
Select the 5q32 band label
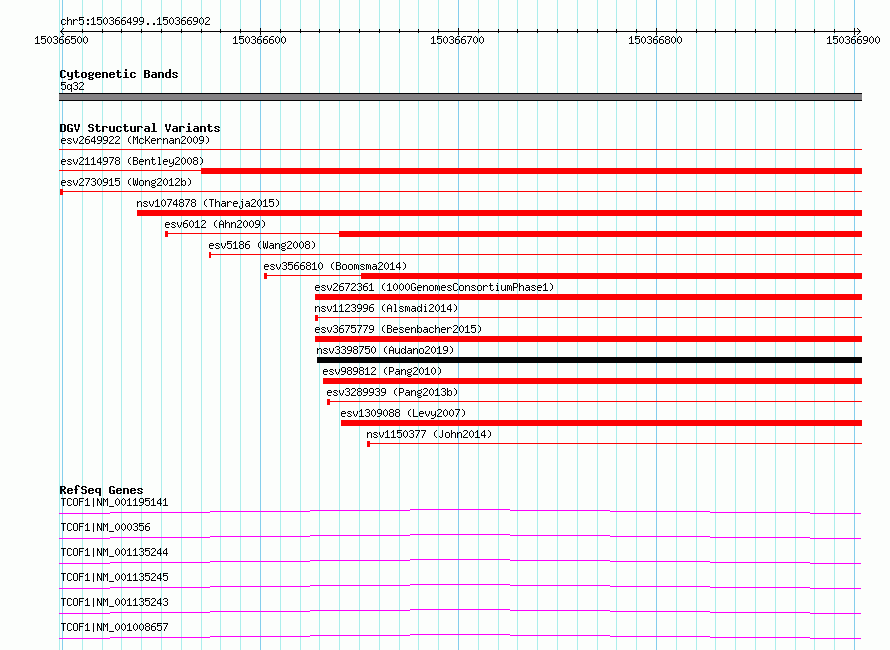72,86
